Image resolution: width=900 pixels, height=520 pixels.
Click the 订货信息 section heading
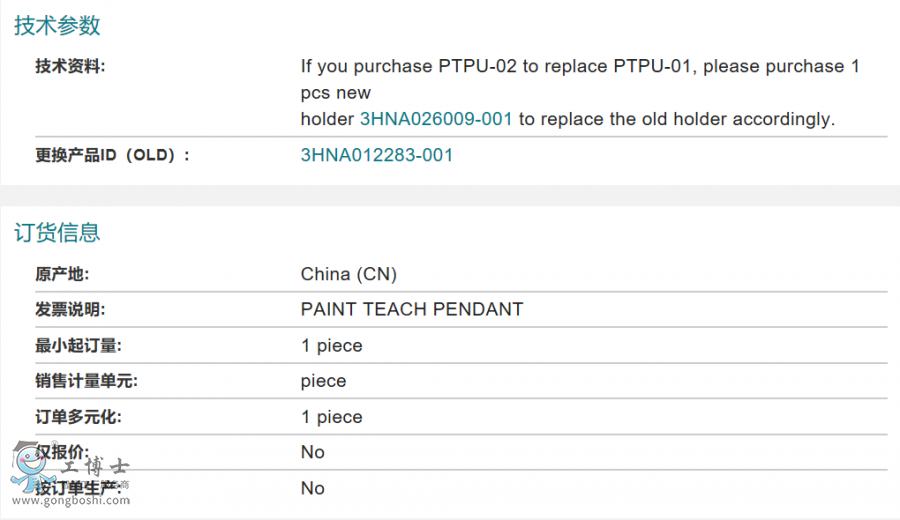click(57, 232)
